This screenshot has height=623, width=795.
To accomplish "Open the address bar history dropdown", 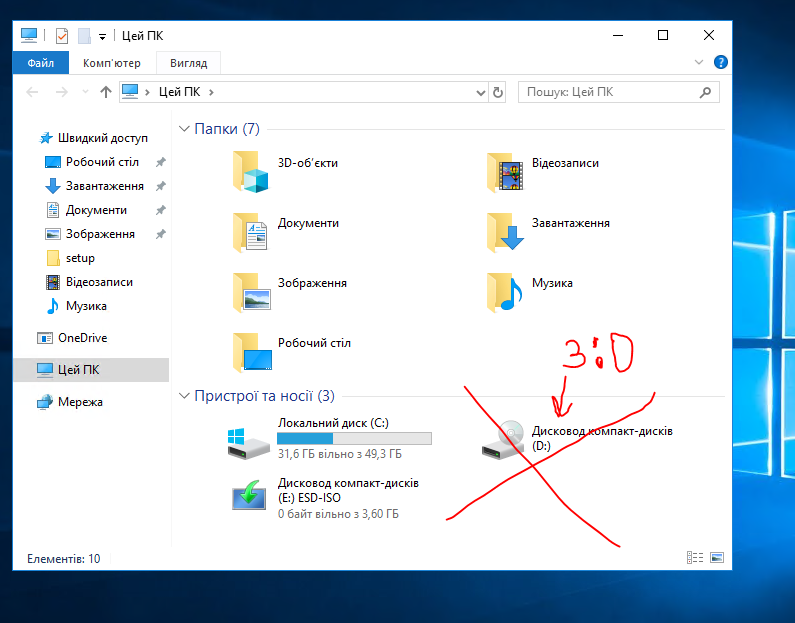I will click(480, 92).
